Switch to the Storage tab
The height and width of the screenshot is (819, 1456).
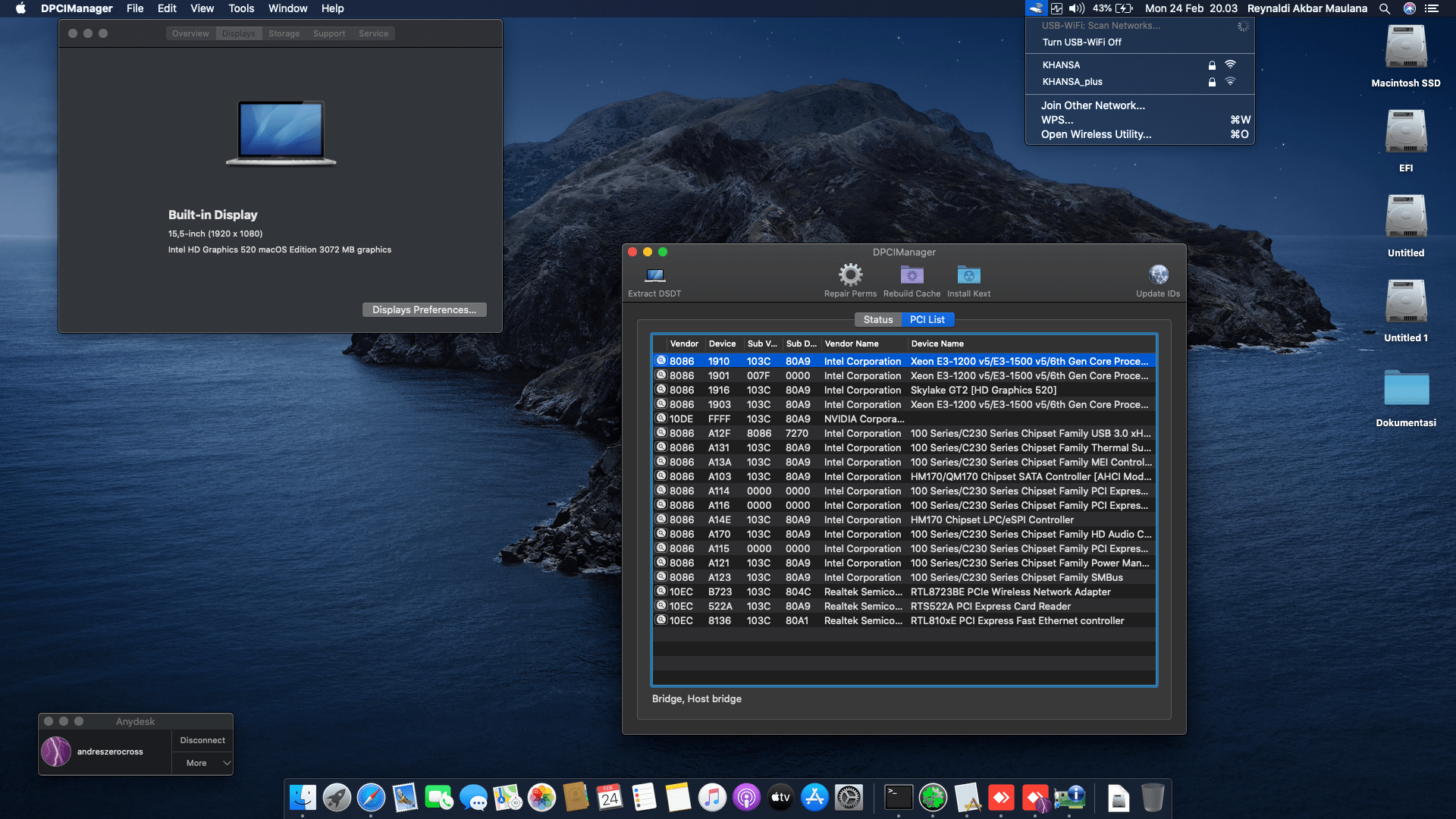284,33
